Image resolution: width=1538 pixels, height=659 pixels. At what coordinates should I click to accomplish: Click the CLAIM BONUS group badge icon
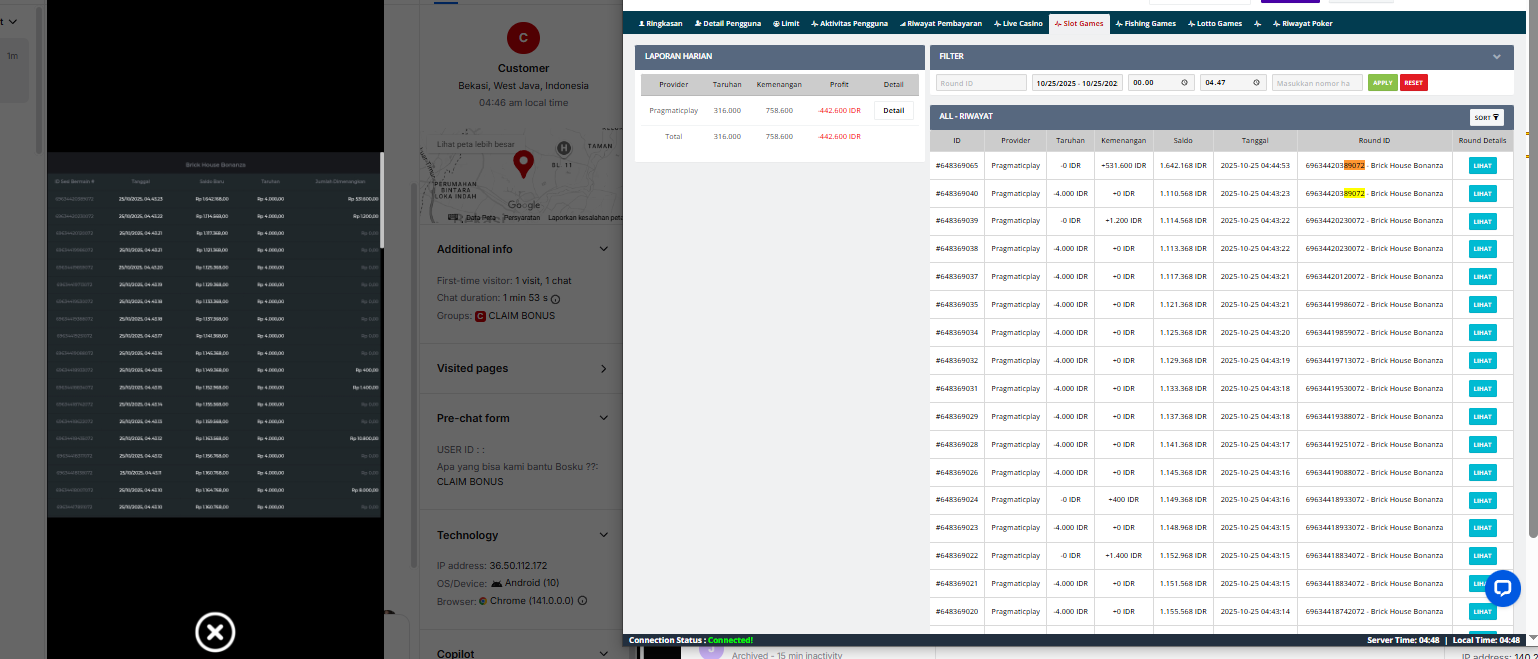click(480, 316)
